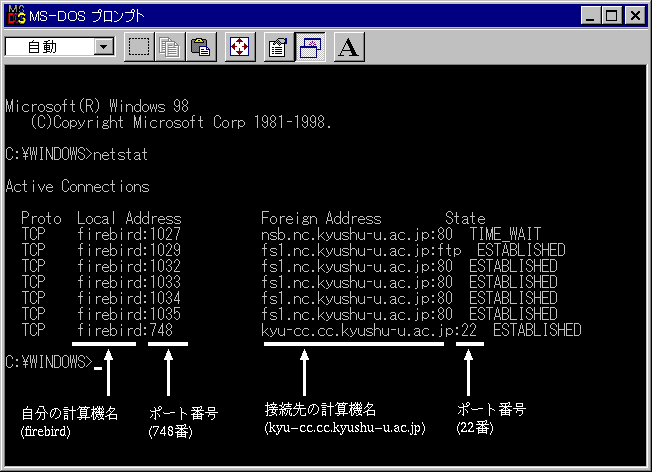652x472 pixels.
Task: Click the MS-DOS プロンプト title bar
Action: [300, 15]
